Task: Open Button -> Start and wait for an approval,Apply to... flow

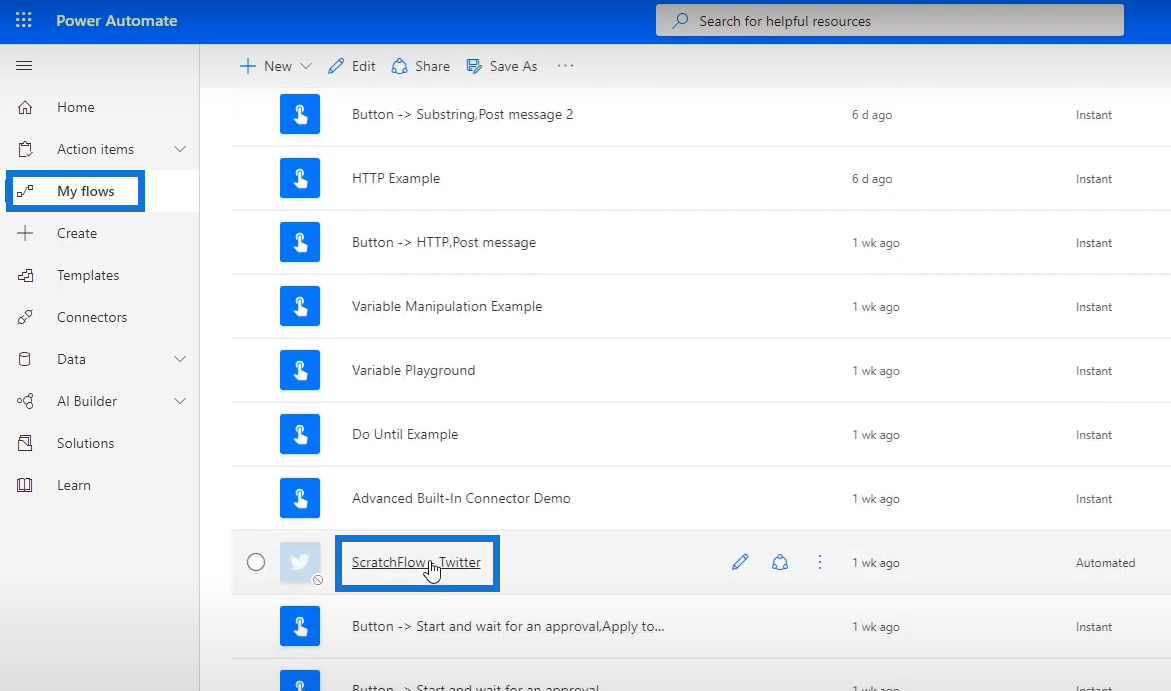Action: tap(508, 627)
